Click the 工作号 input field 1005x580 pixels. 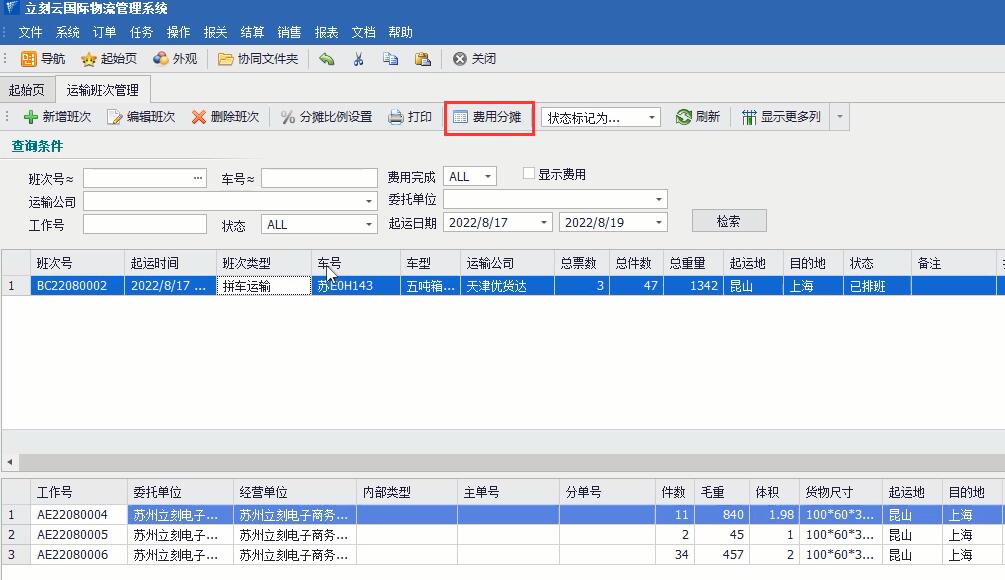tap(144, 224)
